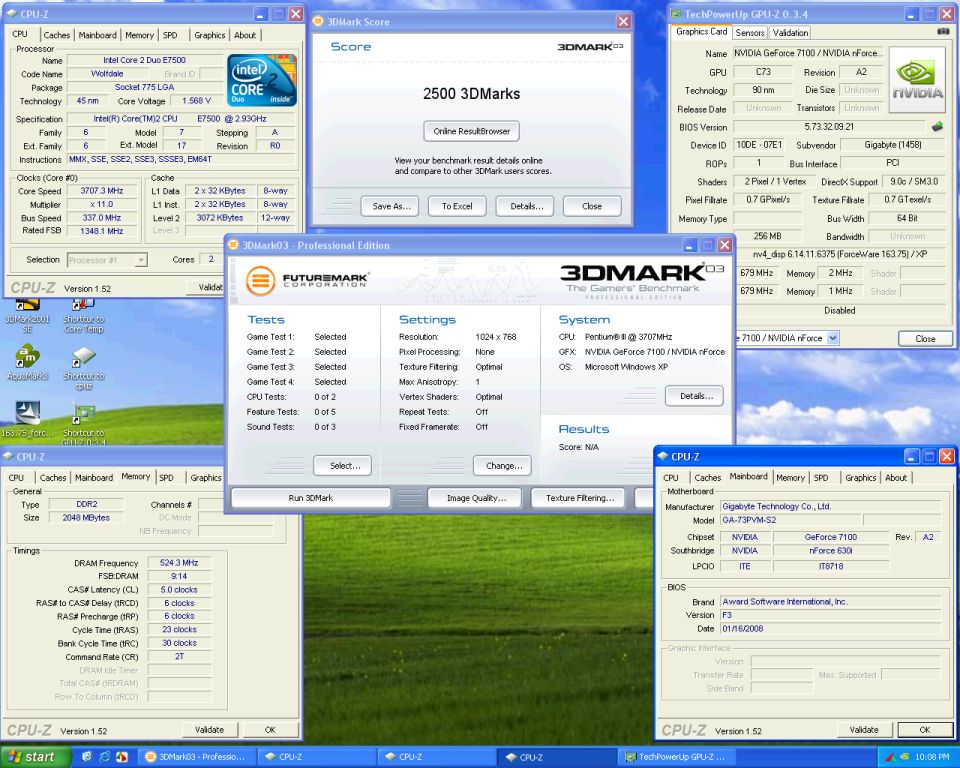Open the Shortcut to cpuz desktop icon
This screenshot has width=960, height=768.
(x=83, y=367)
